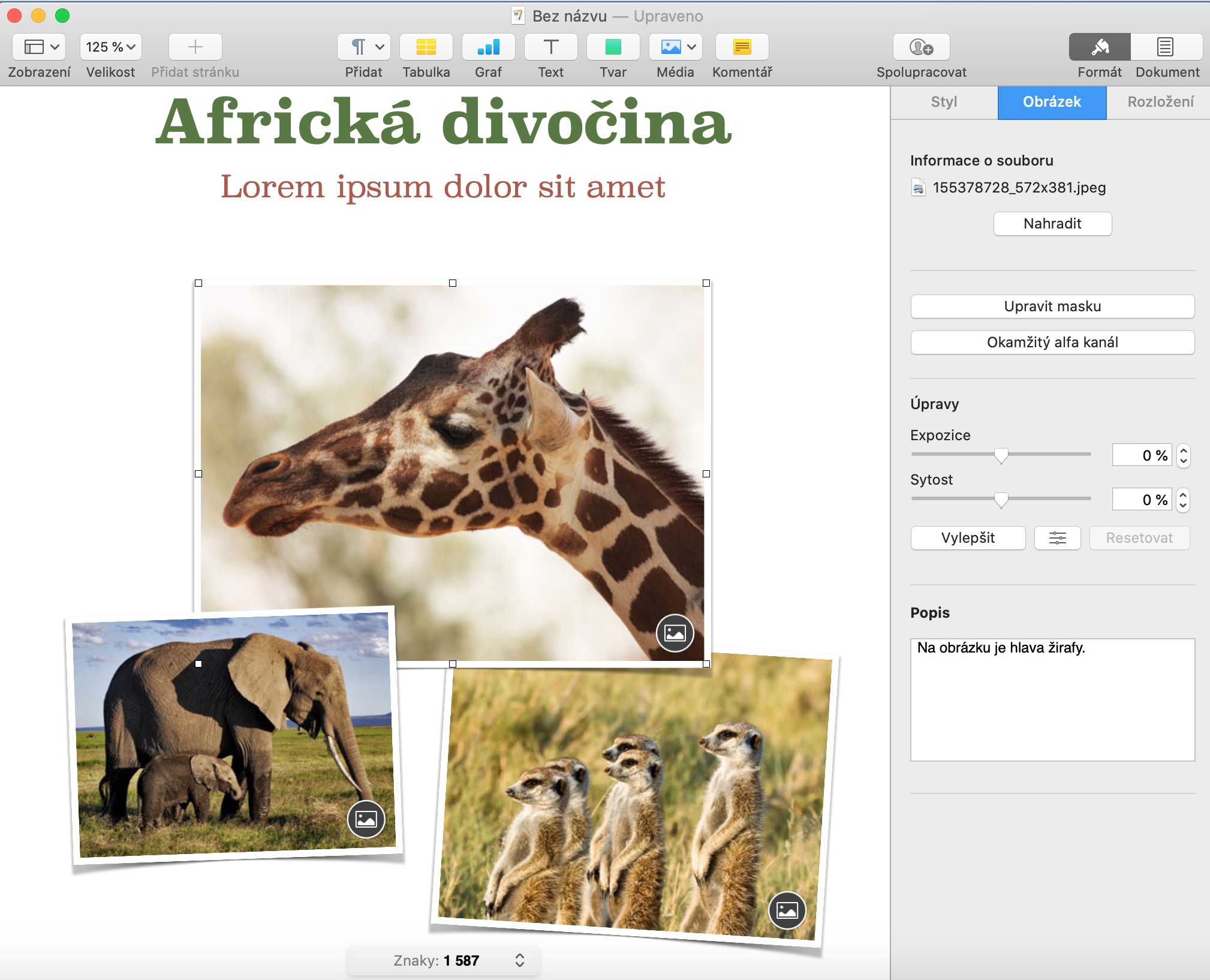Toggle the Dokument inspector sidebar
This screenshot has width=1210, height=980.
(x=1166, y=47)
